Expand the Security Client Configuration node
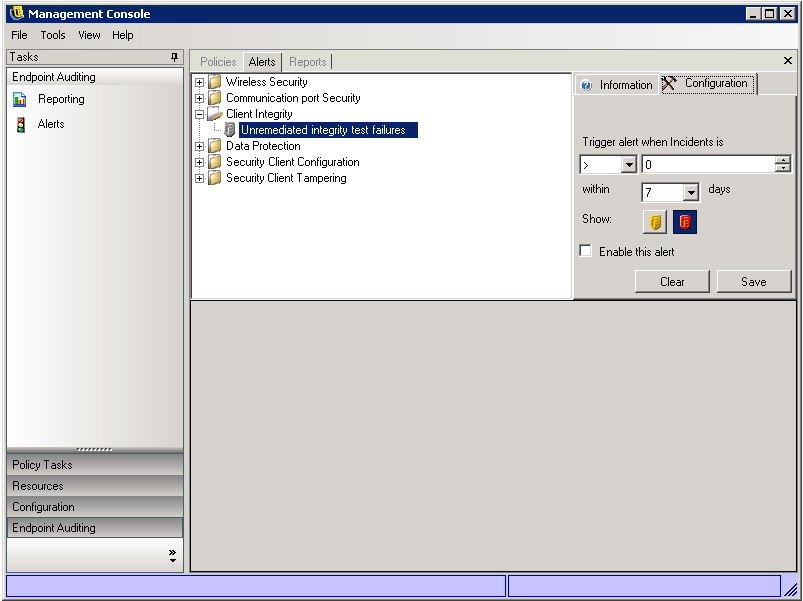Viewport: 803px width, 601px height. tap(200, 162)
